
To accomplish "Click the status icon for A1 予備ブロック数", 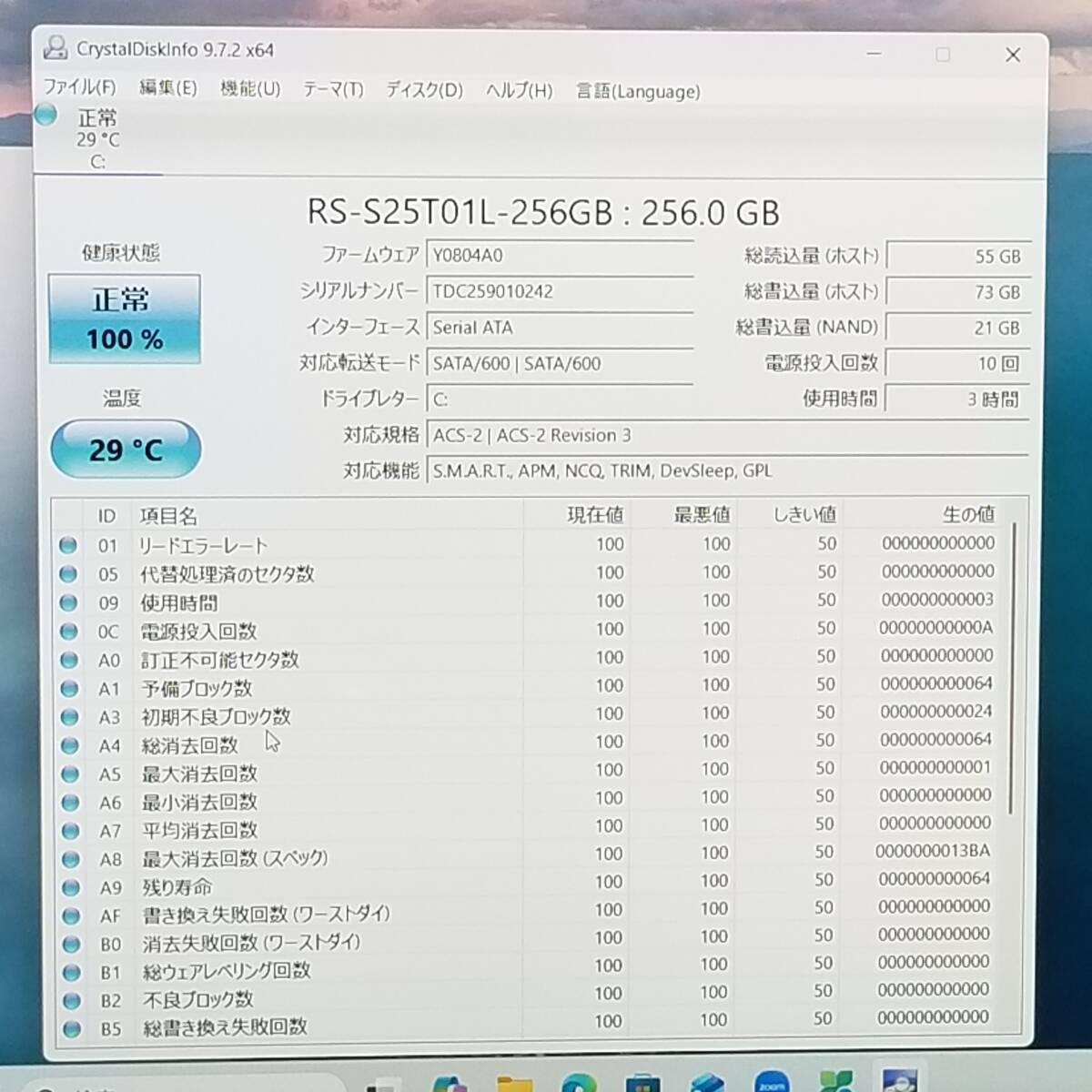I will (x=68, y=688).
